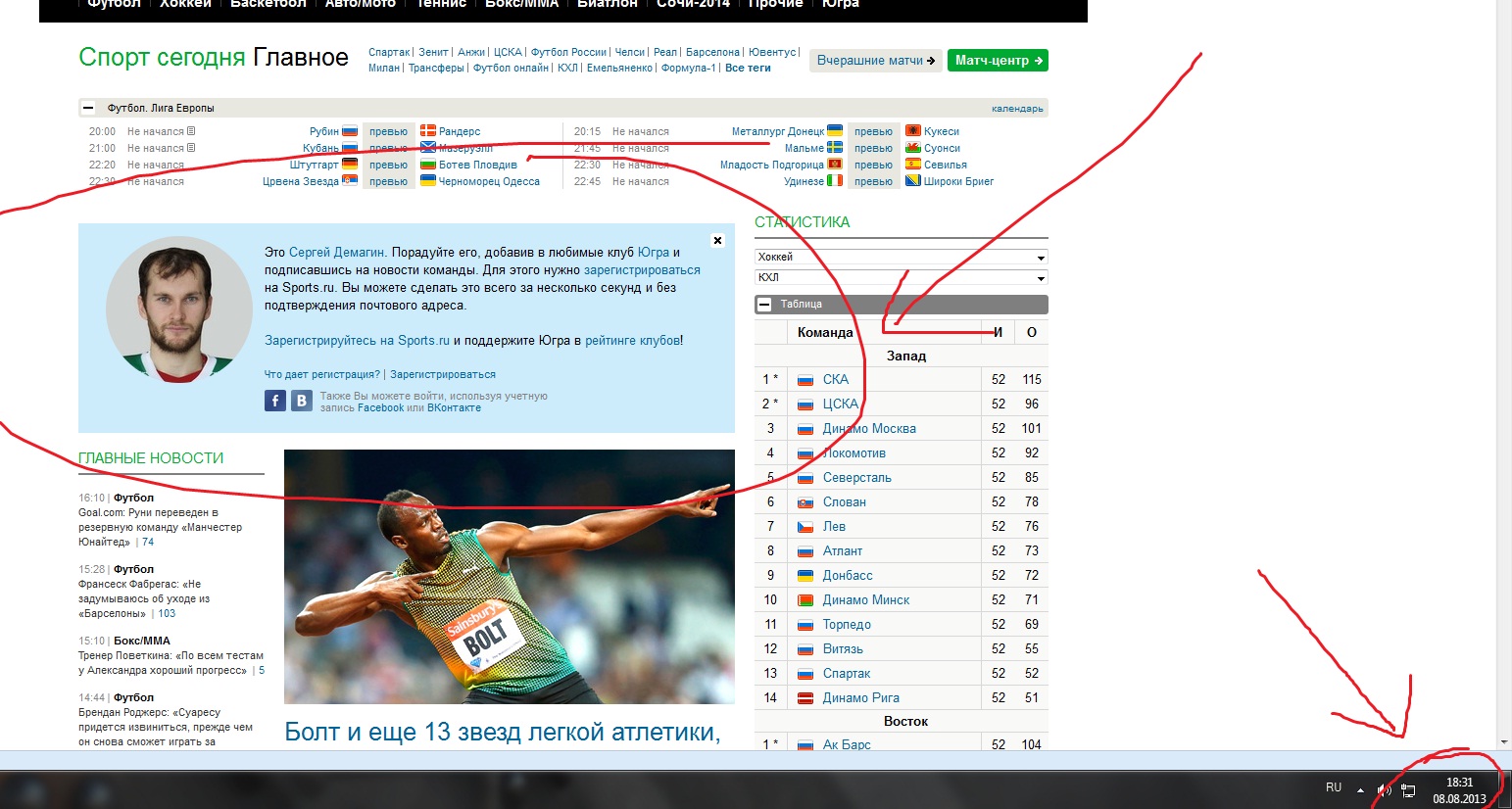
Task: Open text report icon for 21:00 match
Action: (191, 148)
